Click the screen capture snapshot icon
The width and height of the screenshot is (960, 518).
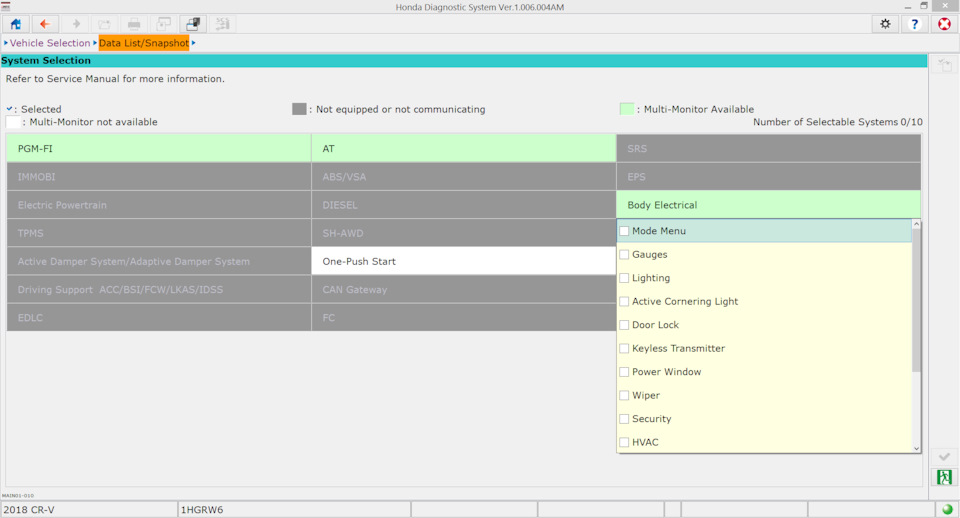[x=193, y=24]
